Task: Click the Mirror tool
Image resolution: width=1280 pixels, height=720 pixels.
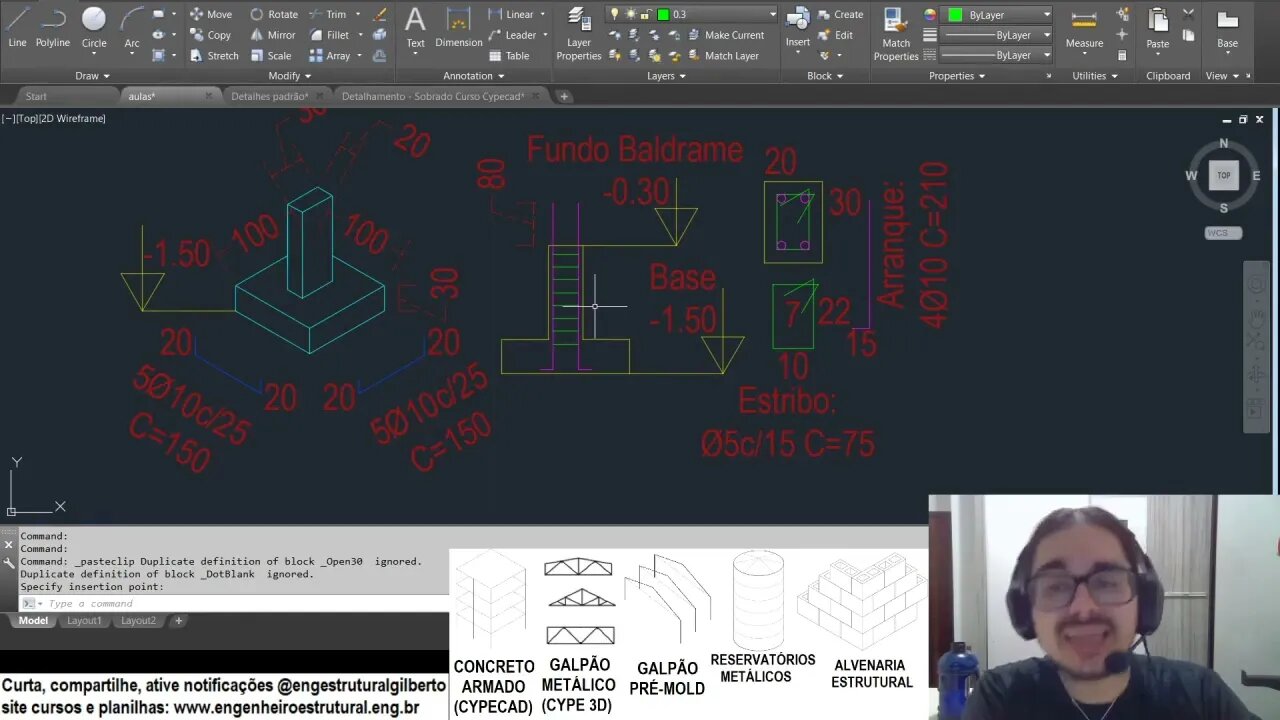Action: tap(273, 35)
